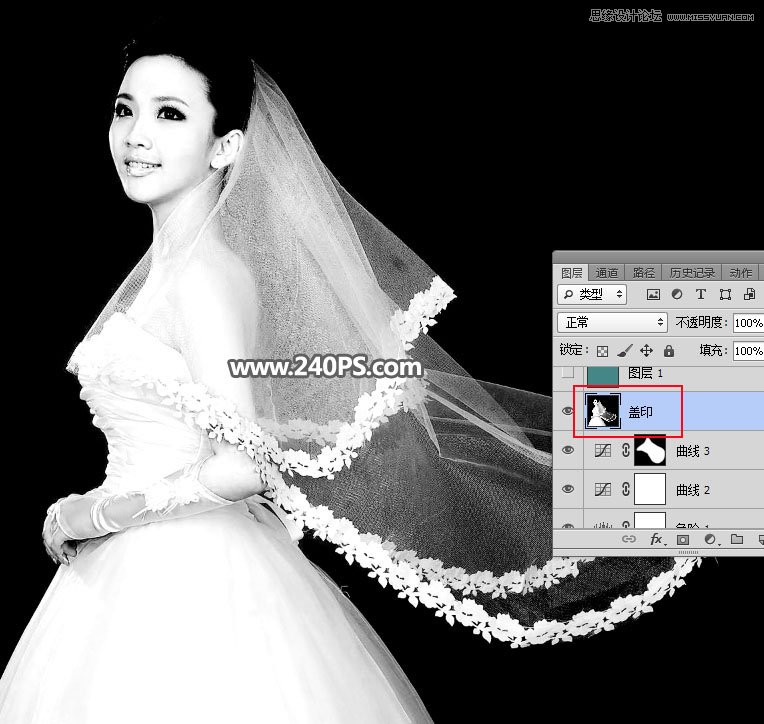Open the 类型 layer filter dropdown
The image size is (764, 724).
592,294
